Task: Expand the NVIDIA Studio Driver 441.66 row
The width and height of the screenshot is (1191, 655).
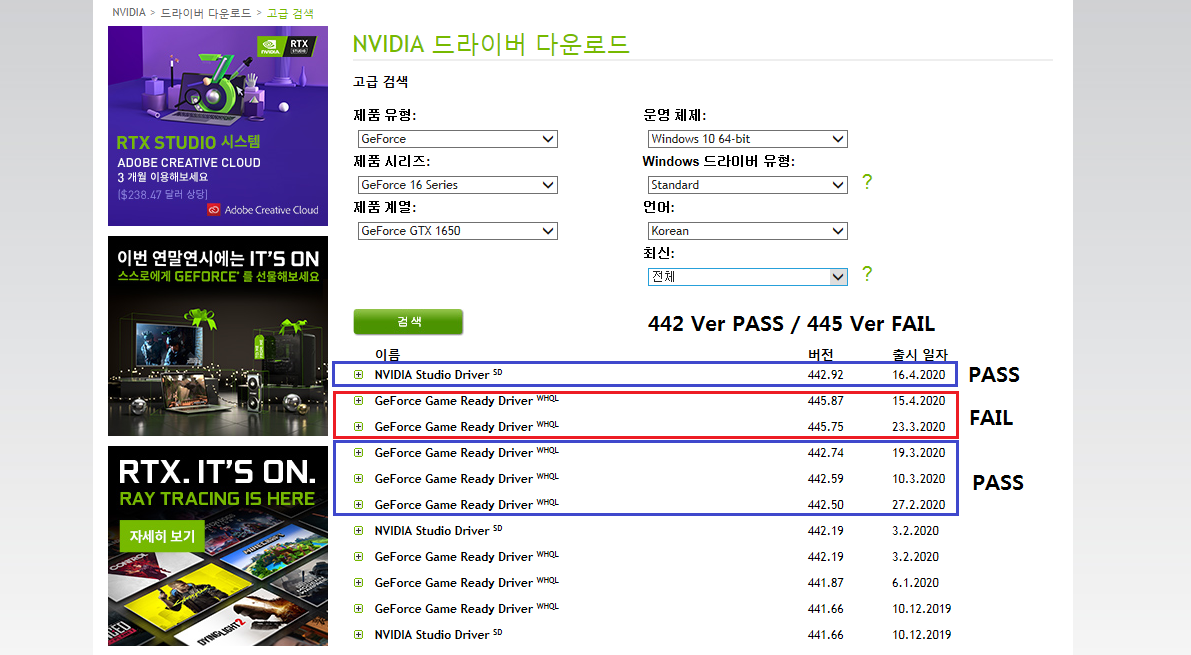Action: point(359,634)
